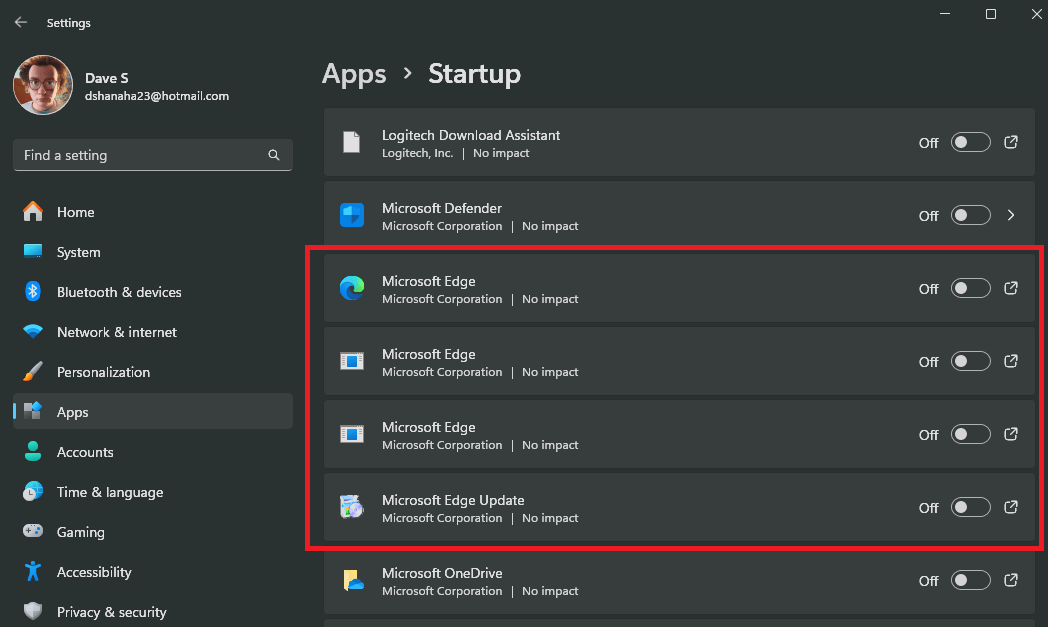
Task: Click the Microsoft Edge browser icon
Action: [352, 288]
